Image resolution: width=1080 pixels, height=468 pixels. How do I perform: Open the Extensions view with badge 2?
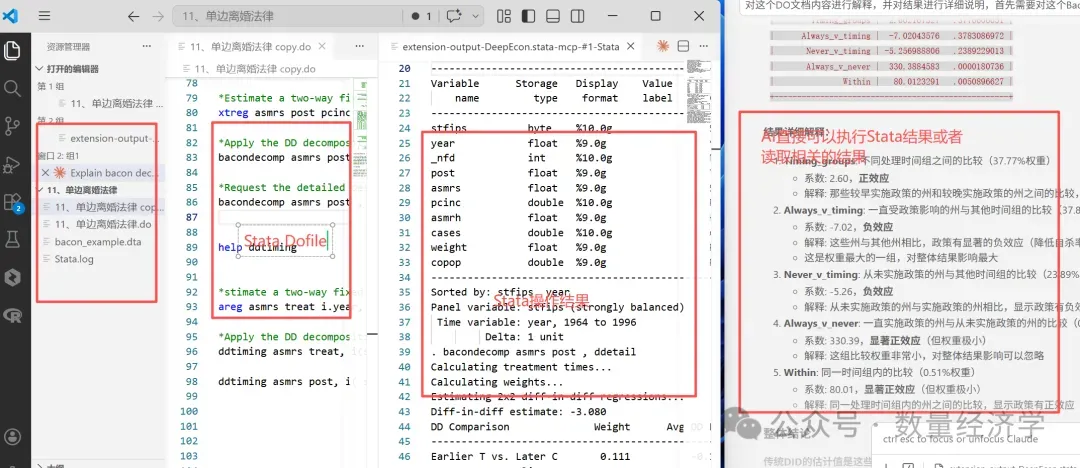(x=12, y=202)
